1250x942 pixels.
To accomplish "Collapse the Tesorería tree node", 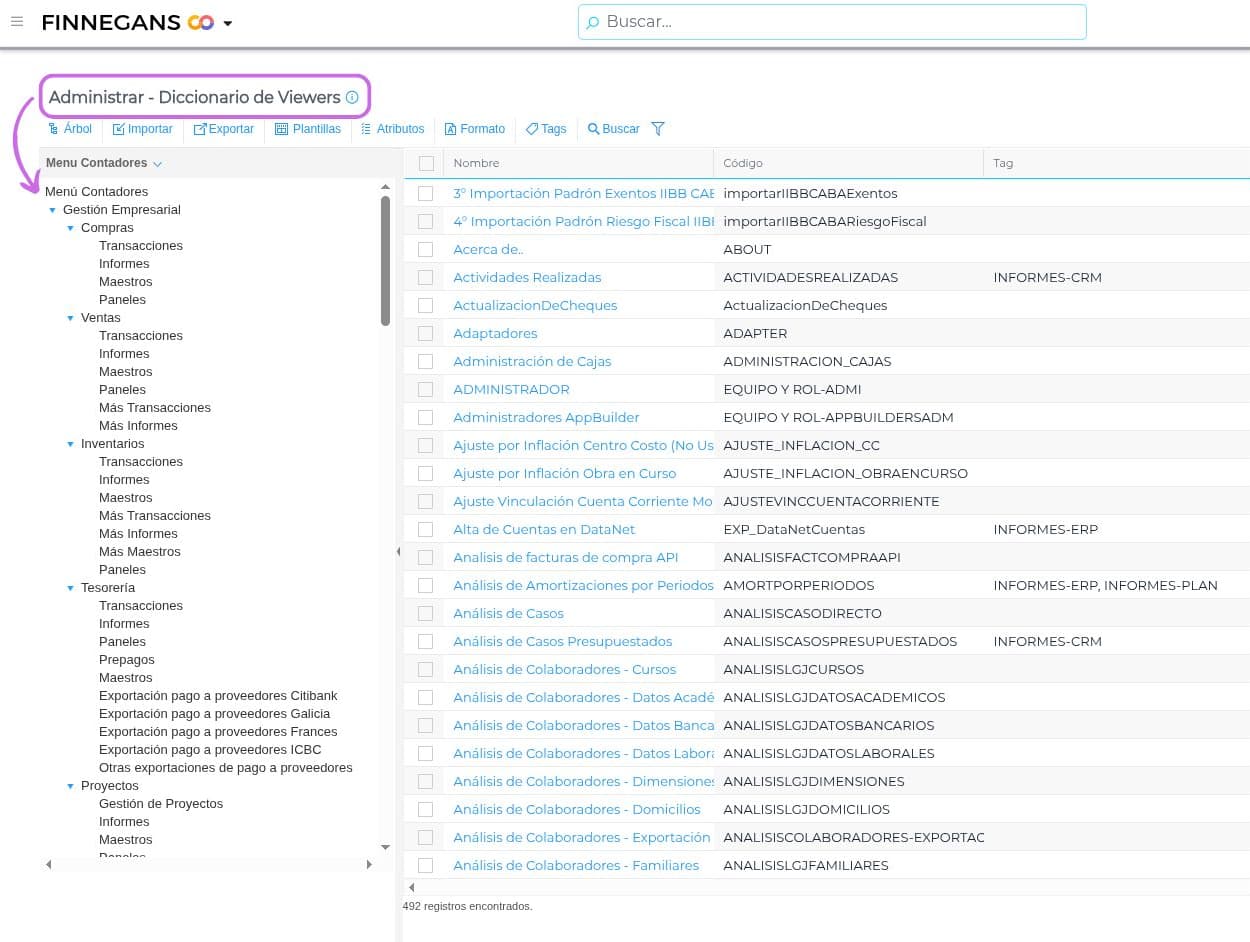I will tap(71, 588).
